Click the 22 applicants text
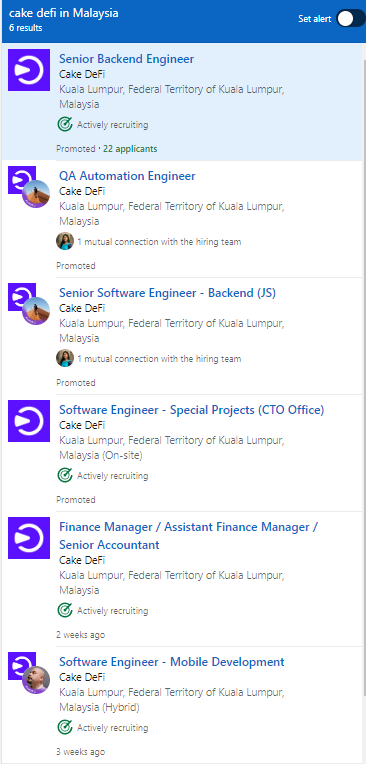366x764 pixels. coord(130,149)
